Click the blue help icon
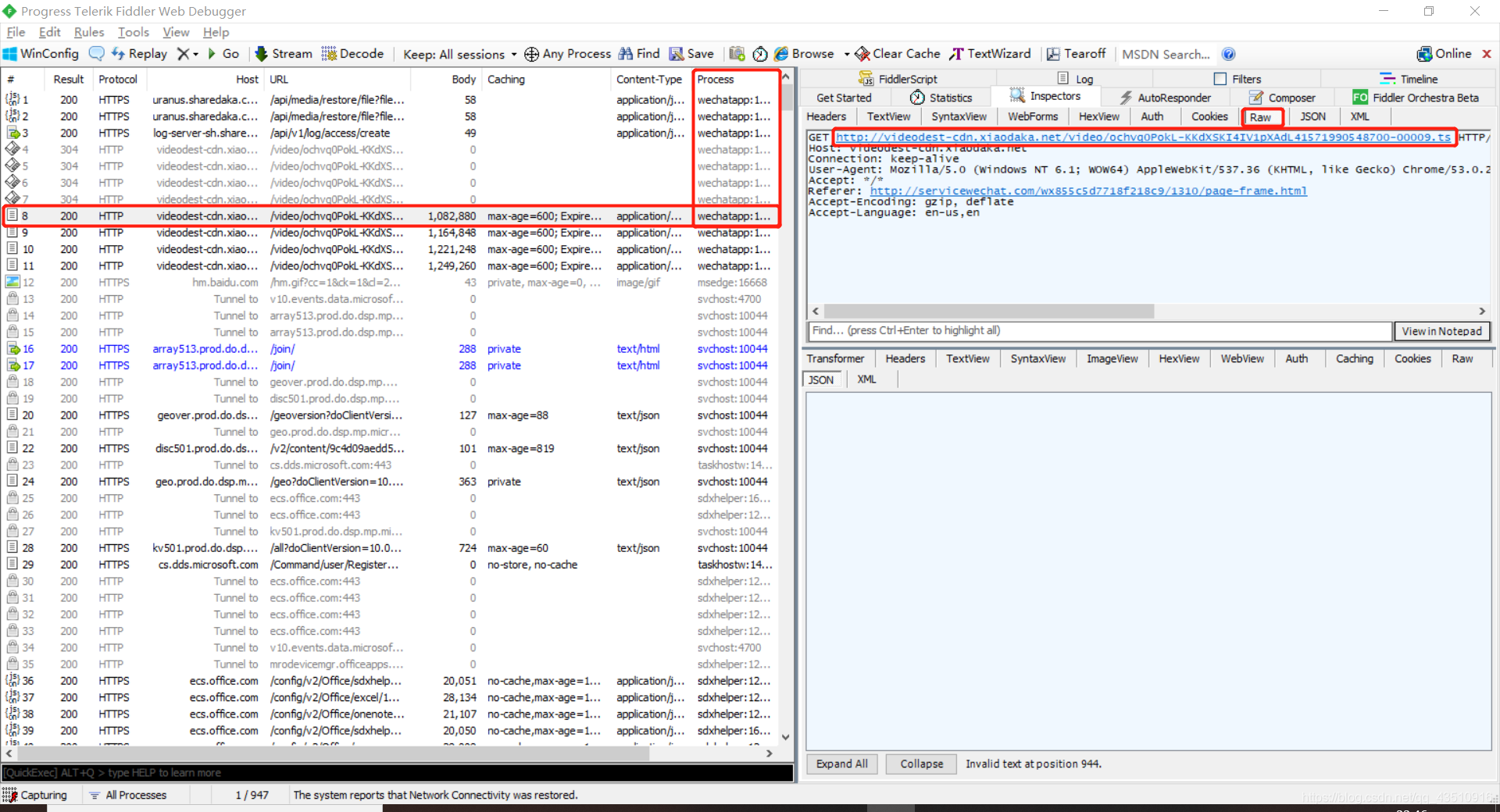 point(1229,54)
